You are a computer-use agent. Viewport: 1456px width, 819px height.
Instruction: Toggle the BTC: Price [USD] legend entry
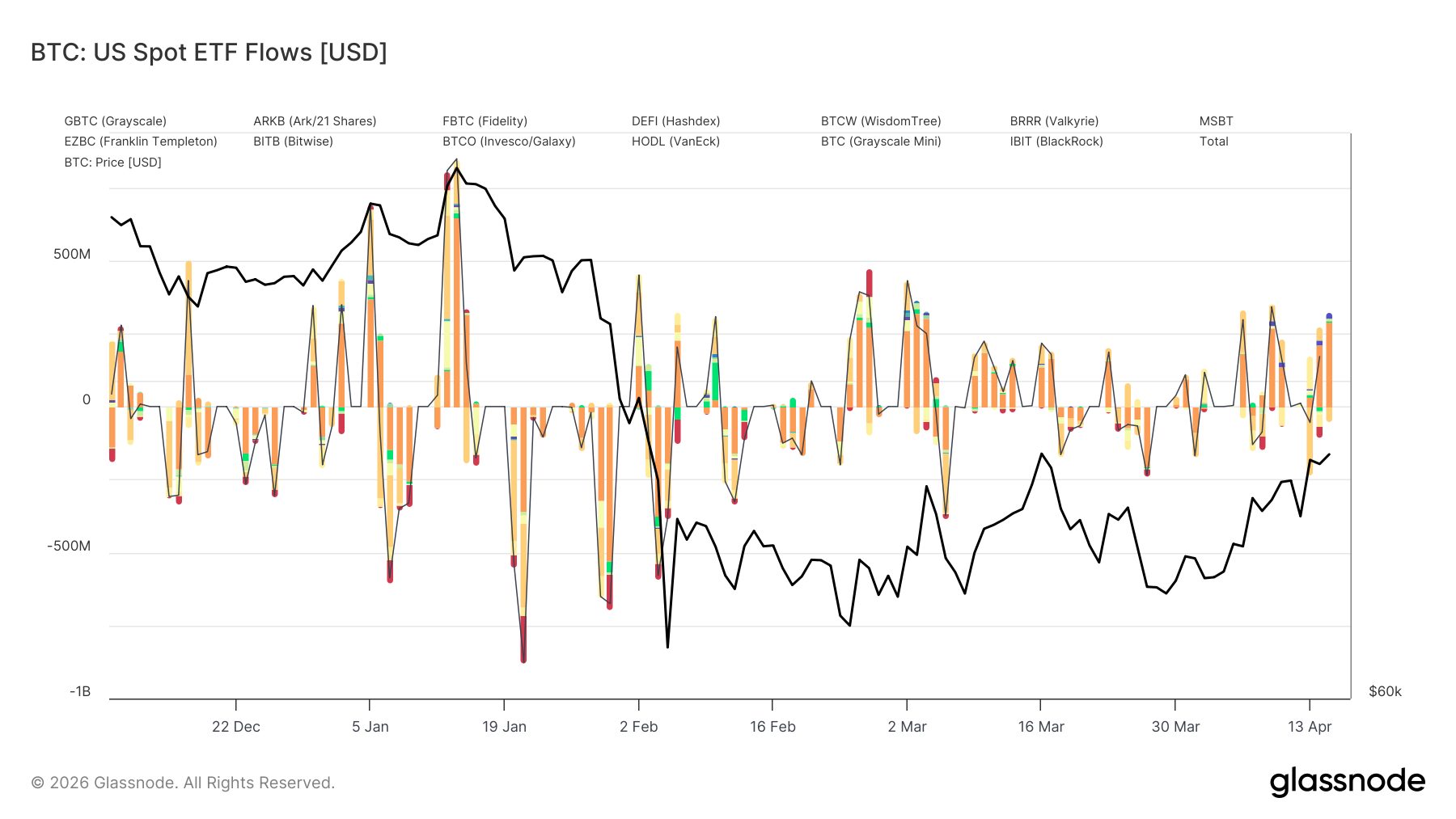[112, 163]
